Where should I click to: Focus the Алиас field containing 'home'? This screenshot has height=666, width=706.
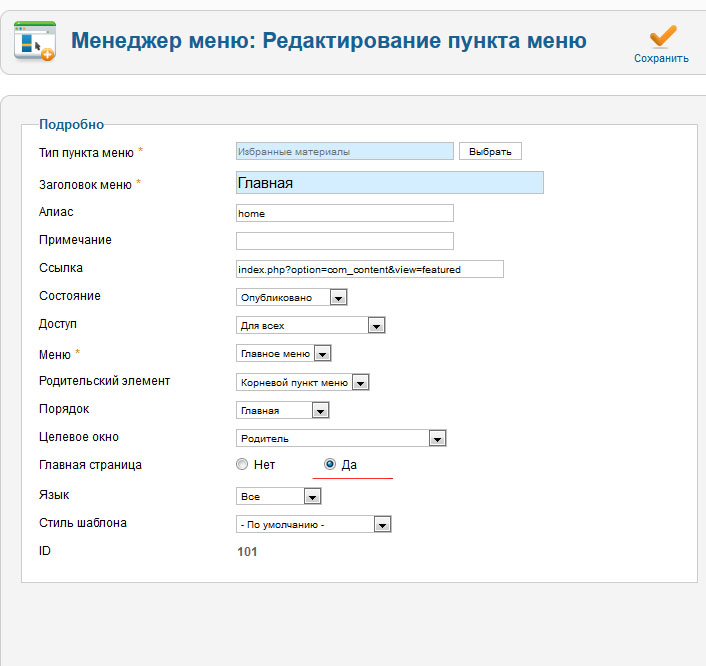click(x=344, y=213)
